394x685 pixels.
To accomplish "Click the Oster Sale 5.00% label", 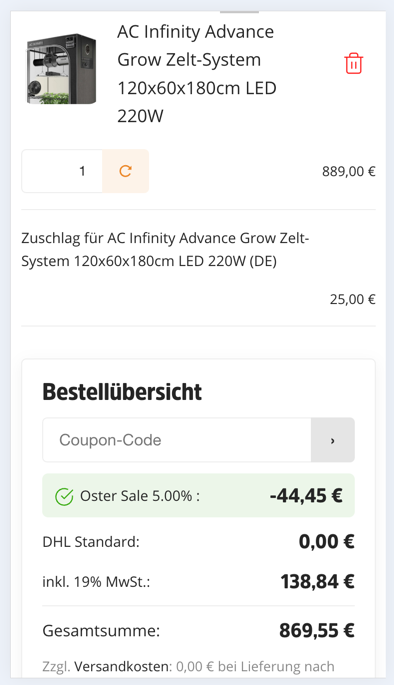I will click(140, 496).
